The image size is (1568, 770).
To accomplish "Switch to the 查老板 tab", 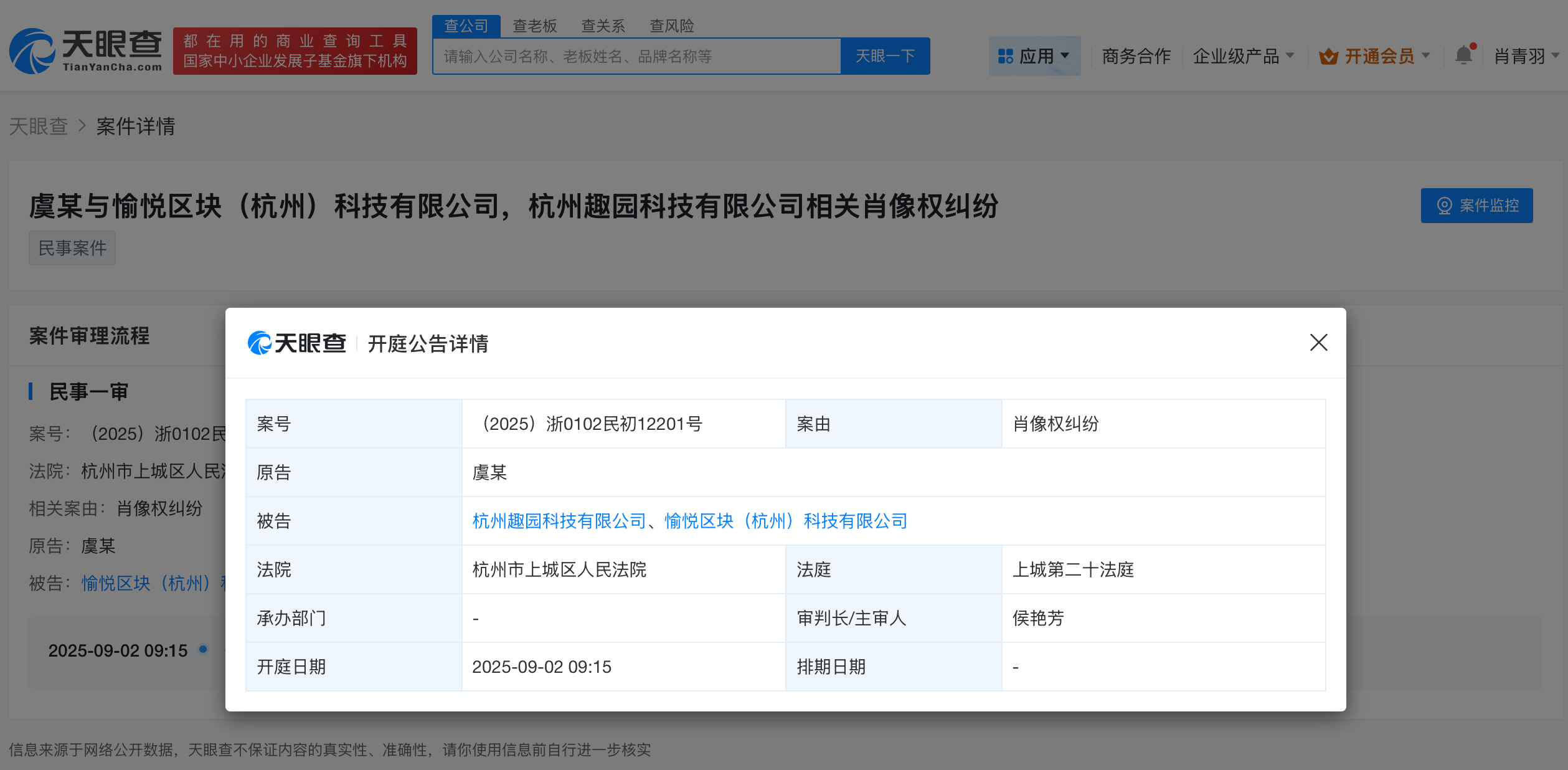I will (536, 25).
